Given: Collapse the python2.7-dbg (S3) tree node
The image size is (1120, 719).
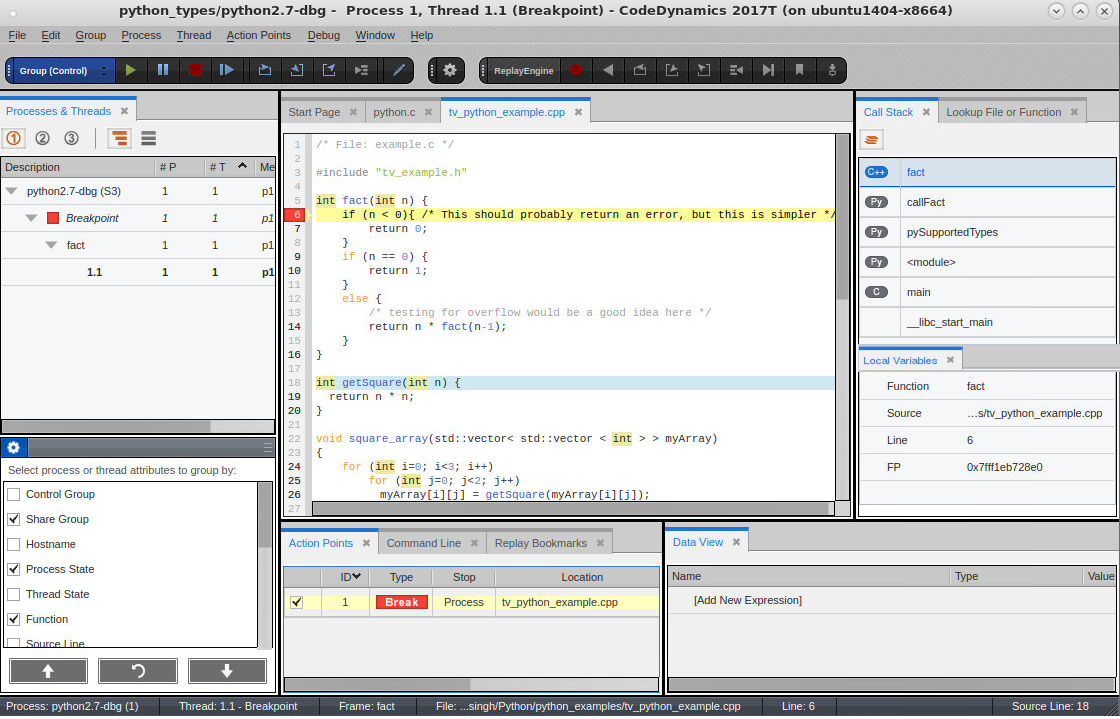Looking at the screenshot, I should click(12, 191).
